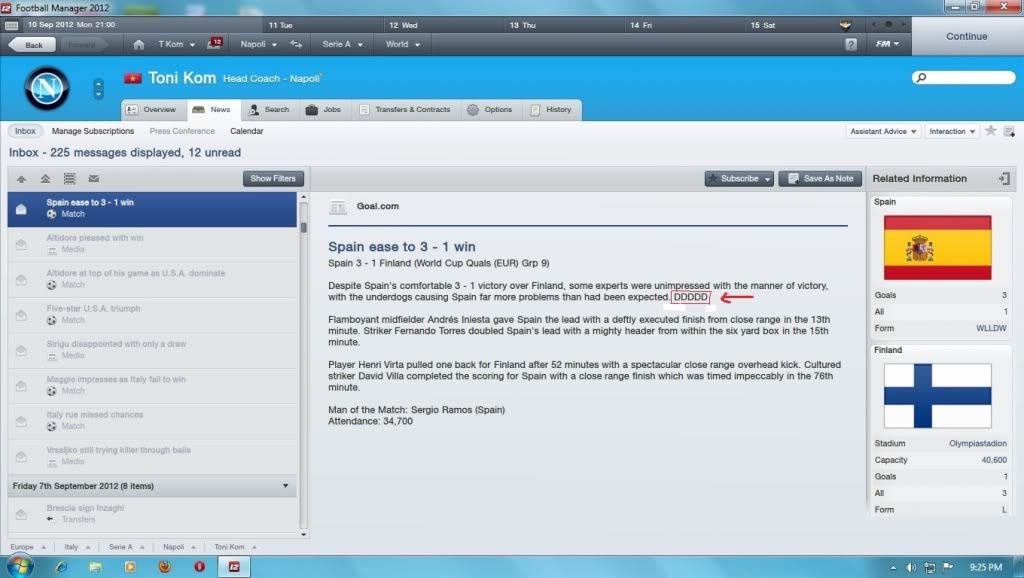Jump to top with double-up arrow icon
Viewport: 1024px width, 578px height.
pyautogui.click(x=45, y=178)
